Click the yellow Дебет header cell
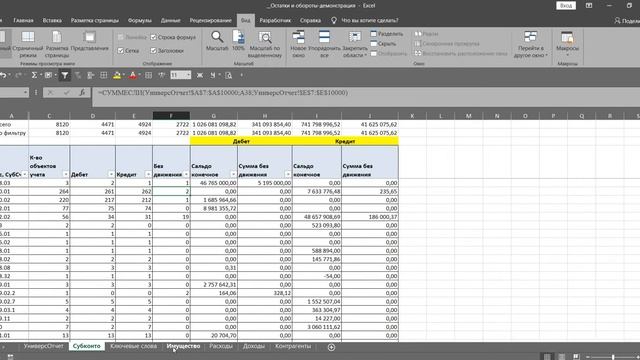The height and width of the screenshot is (360, 640). 241,141
